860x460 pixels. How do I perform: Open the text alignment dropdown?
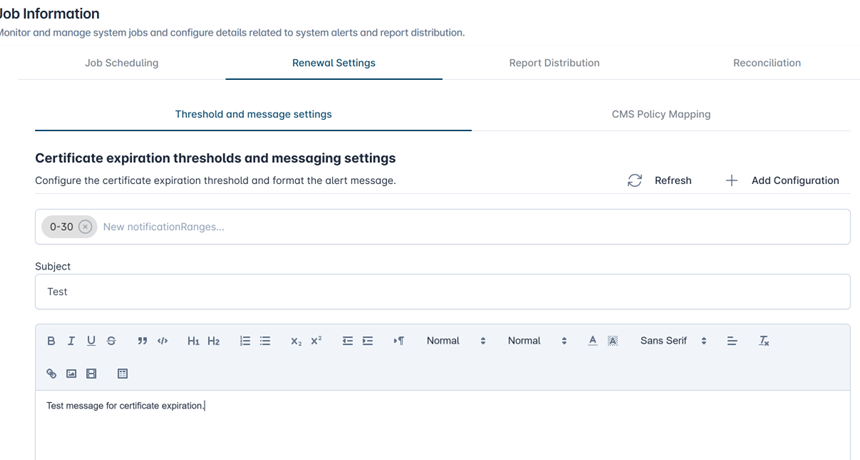tap(731, 341)
